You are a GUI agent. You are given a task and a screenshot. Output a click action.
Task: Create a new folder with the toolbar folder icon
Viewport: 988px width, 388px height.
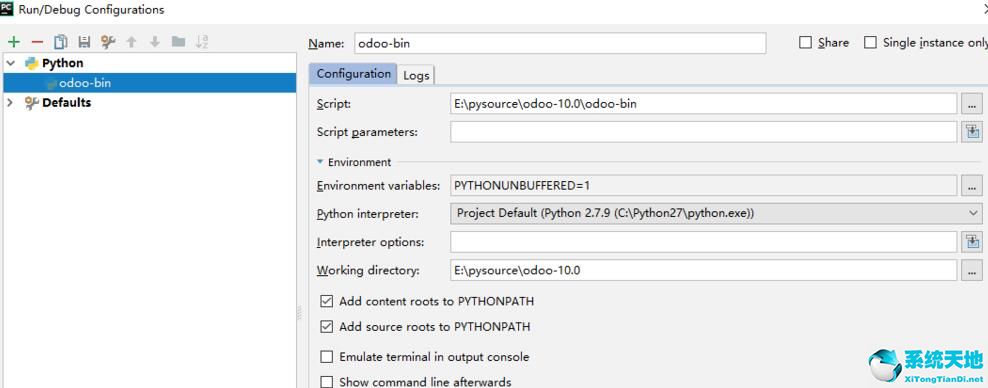pos(178,42)
